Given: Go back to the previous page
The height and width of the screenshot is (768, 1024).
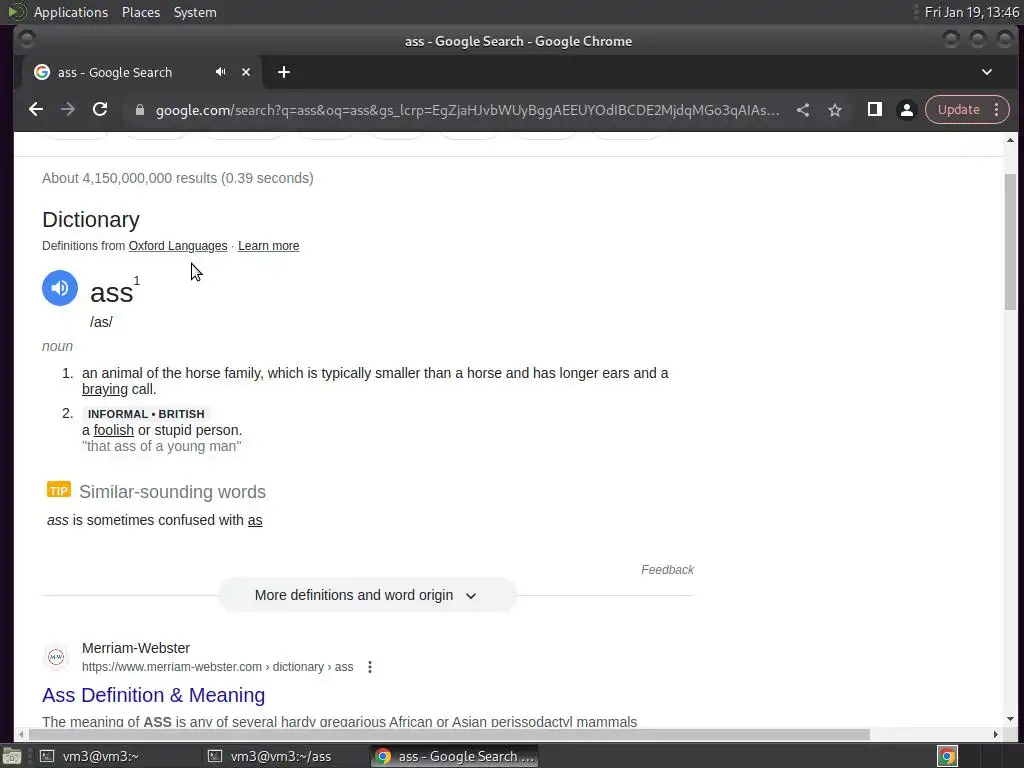Looking at the screenshot, I should pyautogui.click(x=36, y=110).
